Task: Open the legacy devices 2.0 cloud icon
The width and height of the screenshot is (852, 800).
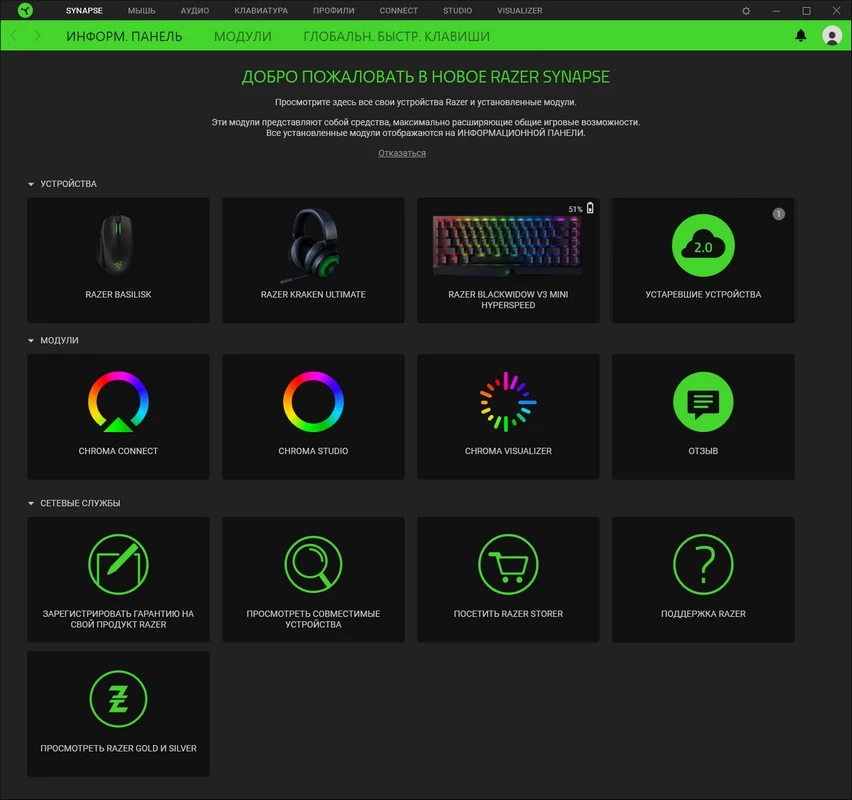Action: (x=703, y=246)
